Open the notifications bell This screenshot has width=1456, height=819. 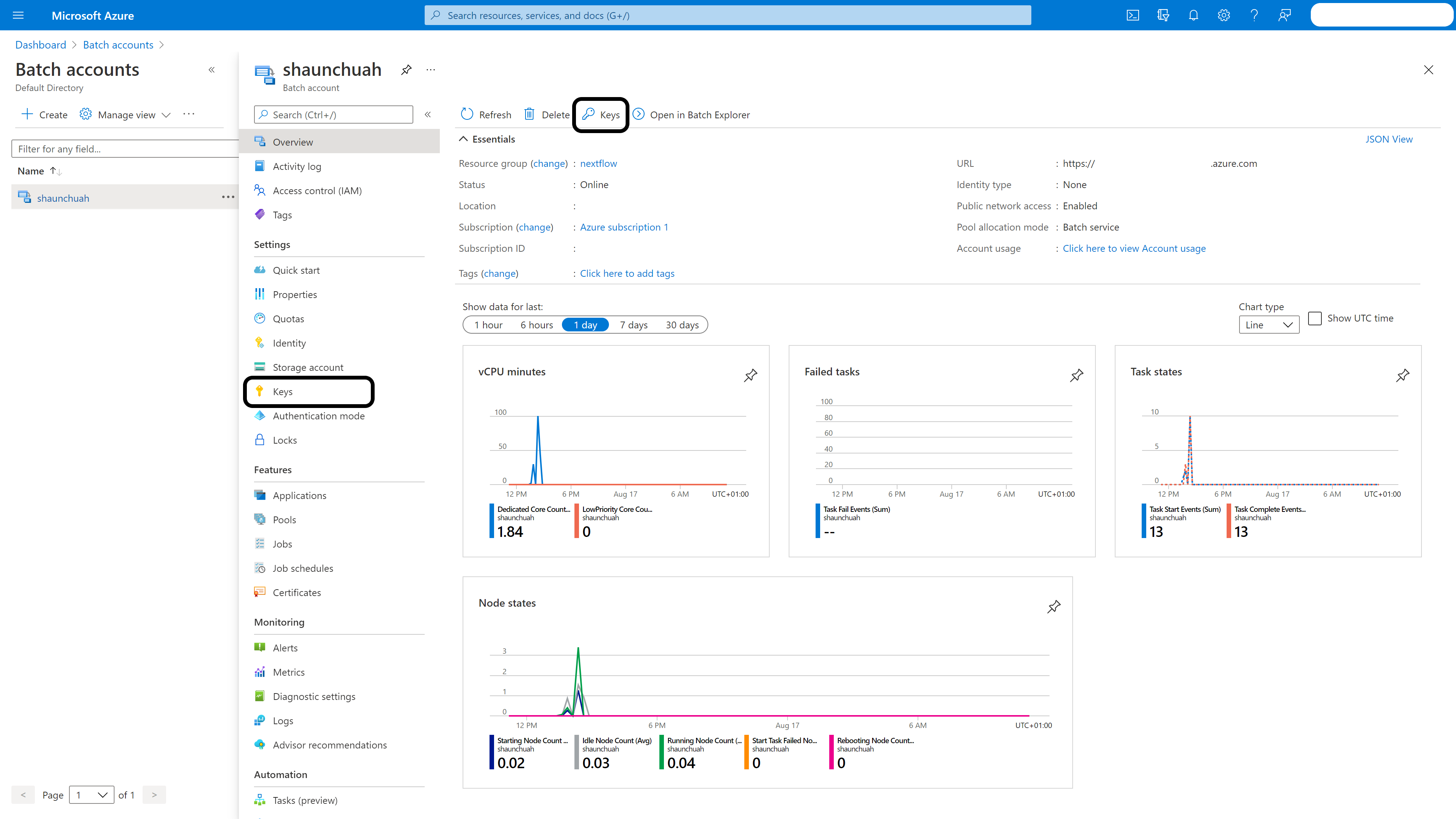tap(1193, 15)
